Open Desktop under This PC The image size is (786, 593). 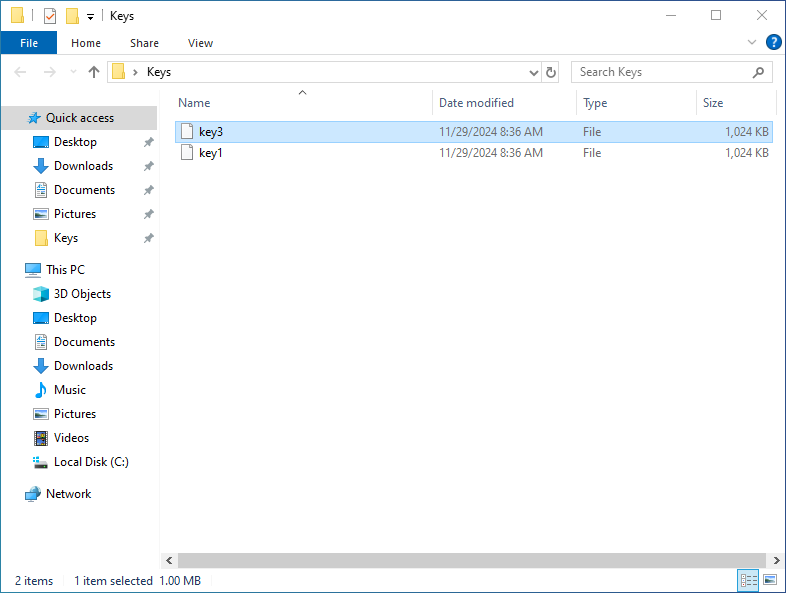tap(75, 318)
